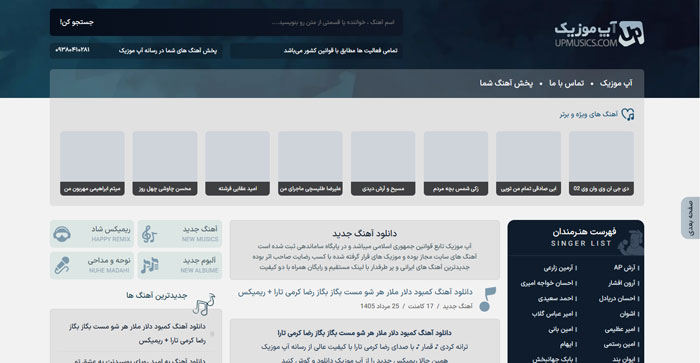Open the post title دانلود آهنگ کمبود دلار

(x=355, y=292)
